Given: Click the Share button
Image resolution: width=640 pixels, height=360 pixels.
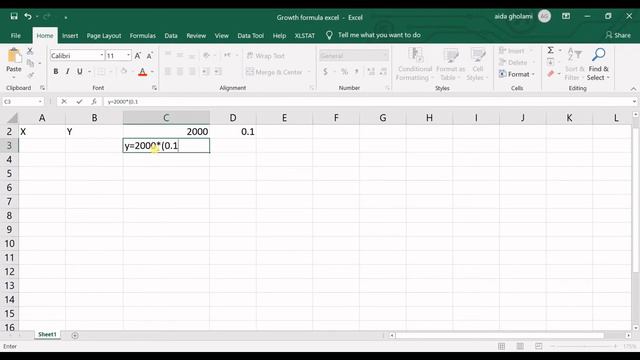Looking at the screenshot, I should 618,35.
